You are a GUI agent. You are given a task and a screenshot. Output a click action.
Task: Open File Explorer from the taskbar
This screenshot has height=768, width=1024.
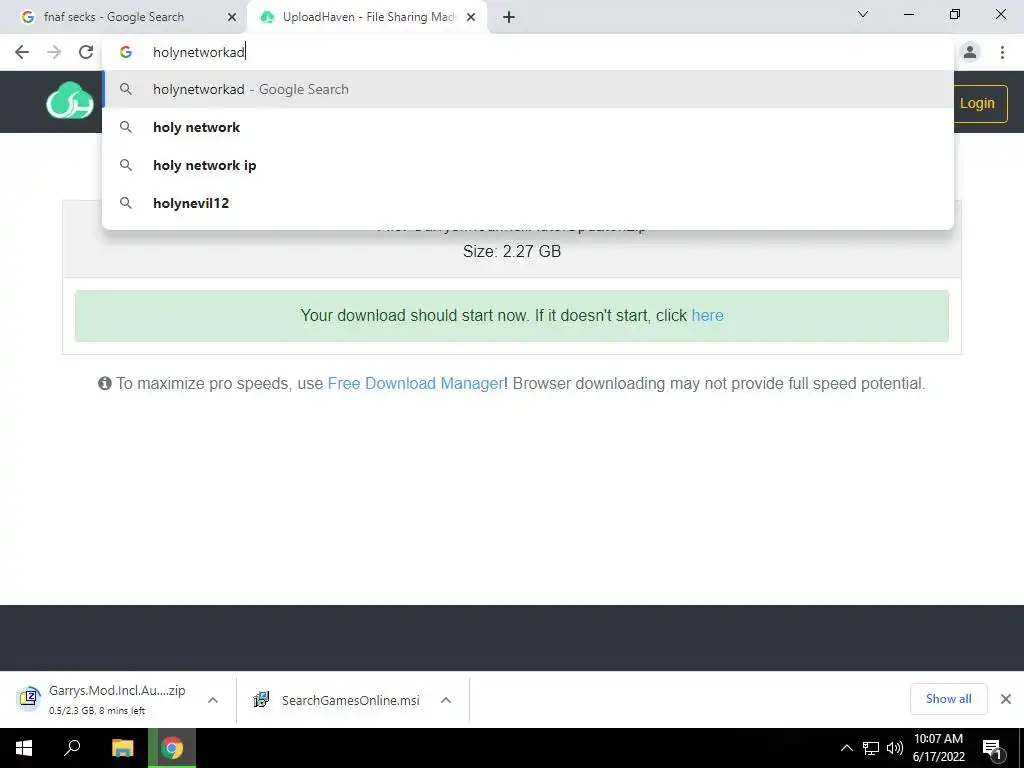[122, 748]
